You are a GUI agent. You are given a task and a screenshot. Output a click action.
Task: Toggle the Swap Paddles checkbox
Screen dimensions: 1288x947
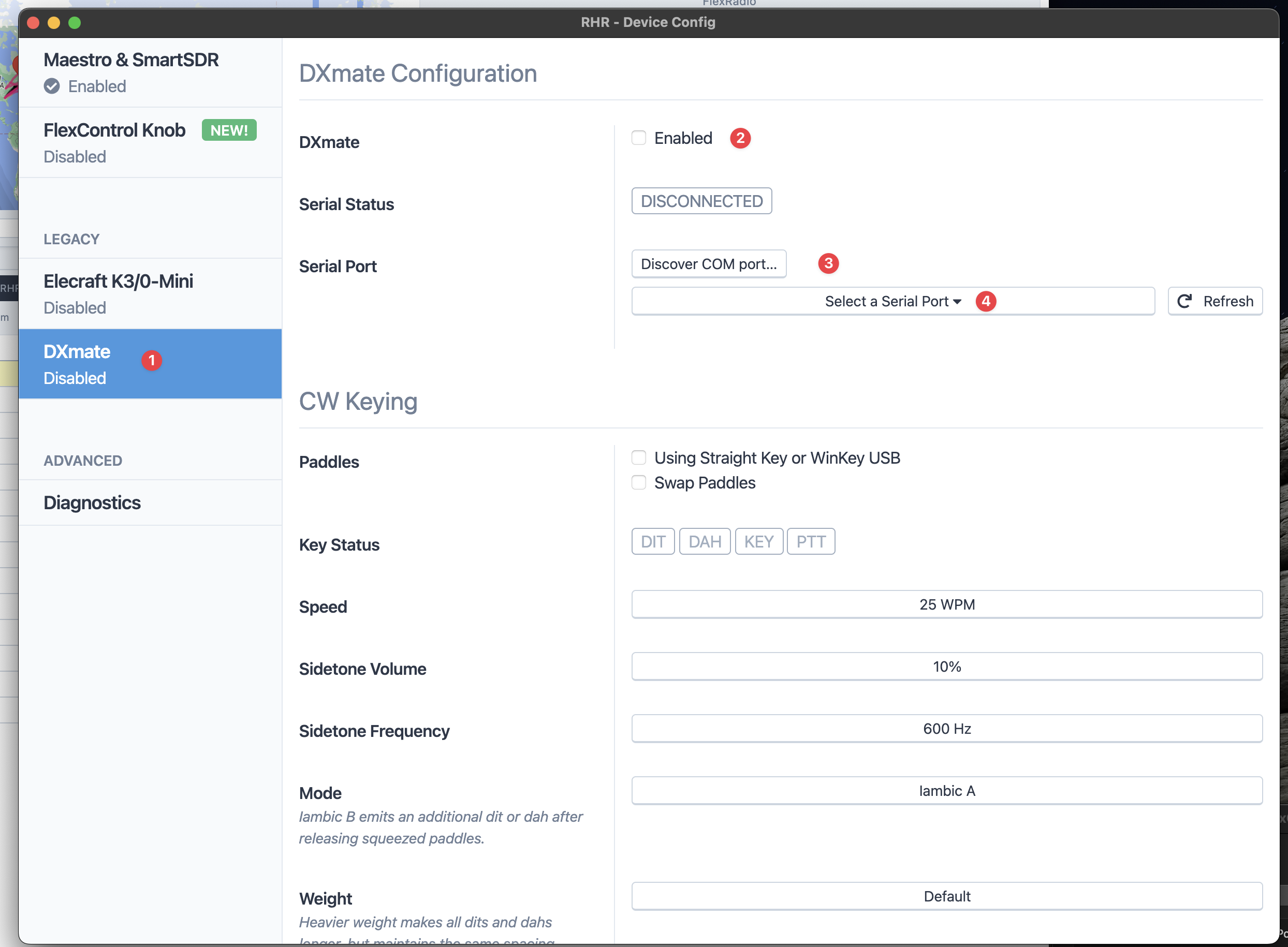639,483
